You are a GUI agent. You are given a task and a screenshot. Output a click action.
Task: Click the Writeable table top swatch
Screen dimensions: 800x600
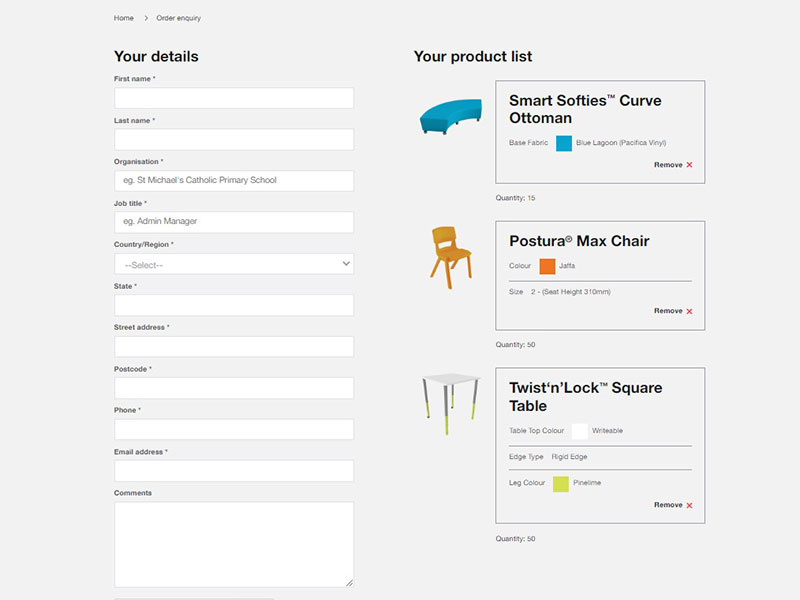click(580, 431)
